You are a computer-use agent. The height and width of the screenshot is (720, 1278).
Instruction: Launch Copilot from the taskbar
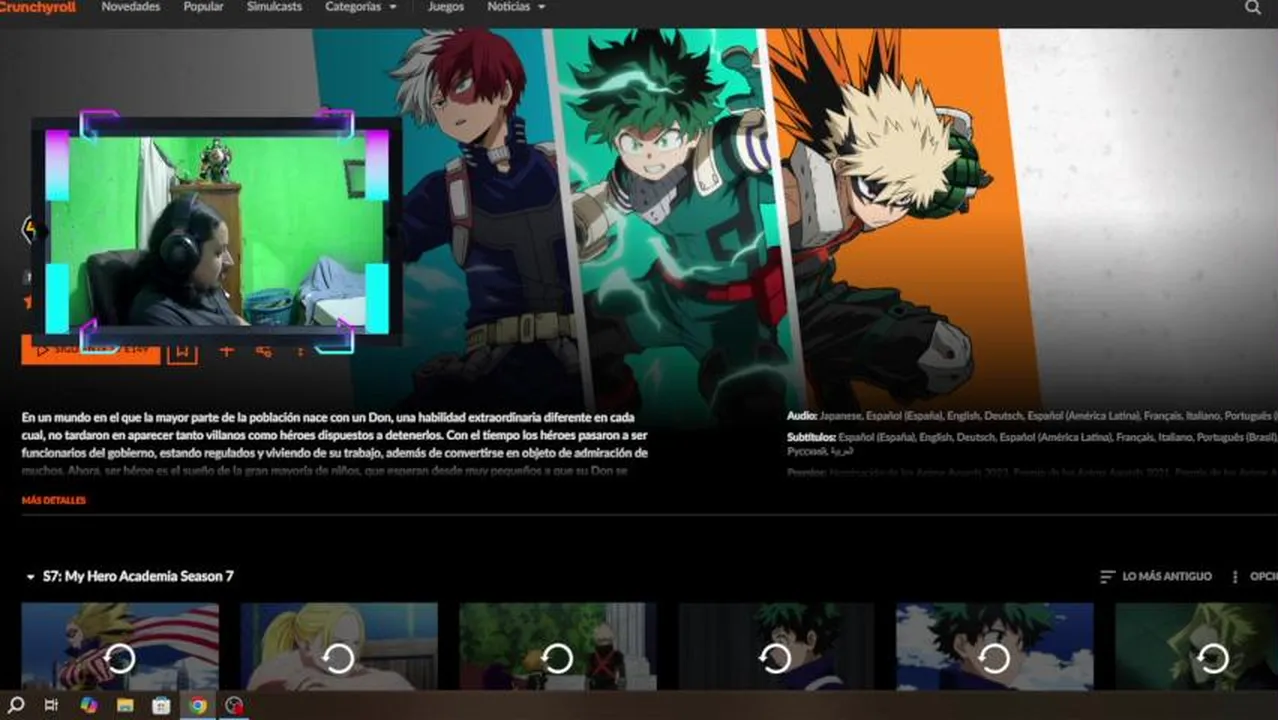(88, 705)
